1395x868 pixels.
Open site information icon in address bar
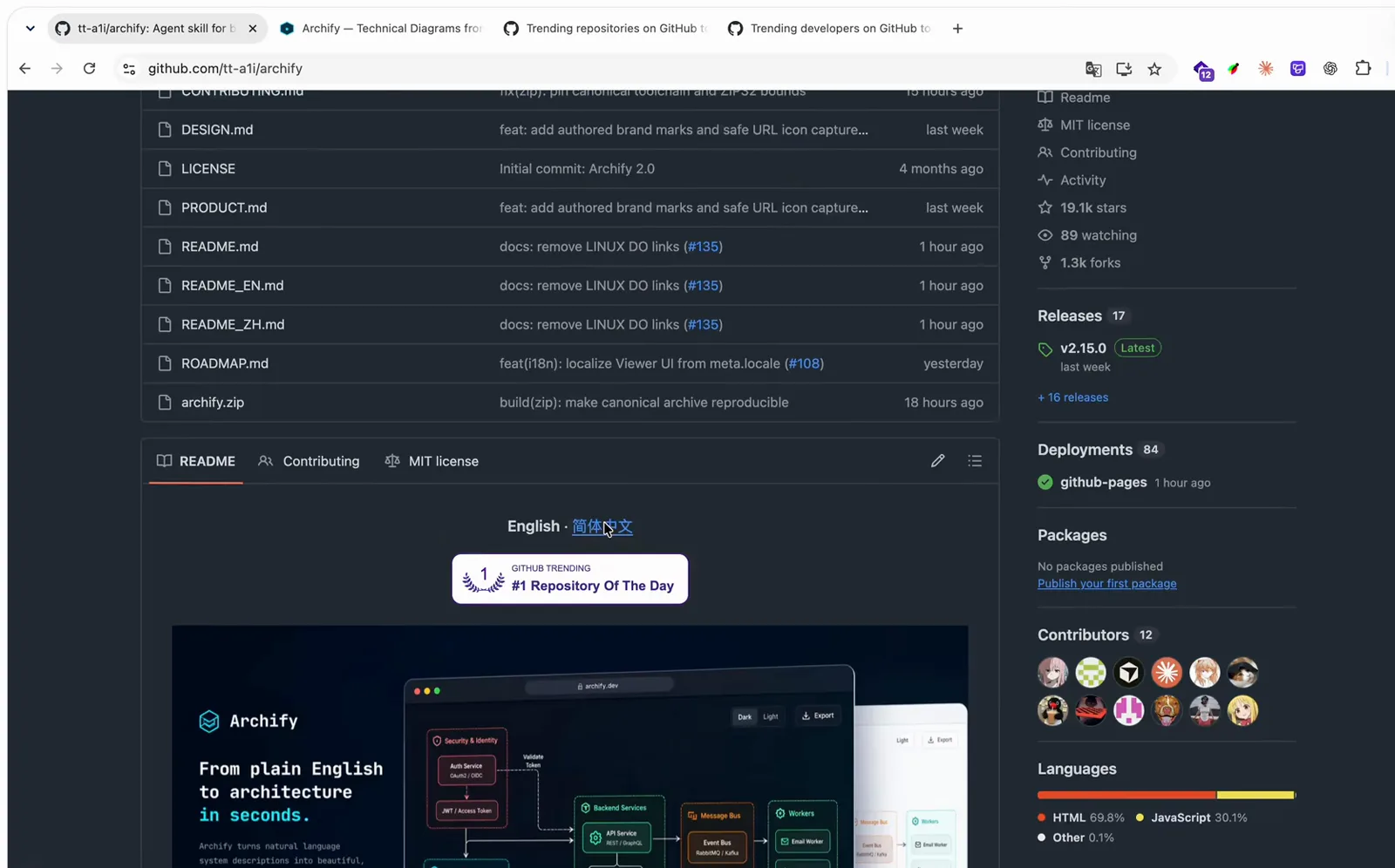coord(128,69)
